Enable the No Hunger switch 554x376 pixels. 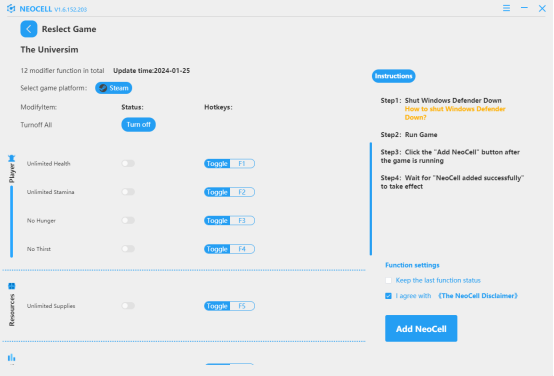128,221
